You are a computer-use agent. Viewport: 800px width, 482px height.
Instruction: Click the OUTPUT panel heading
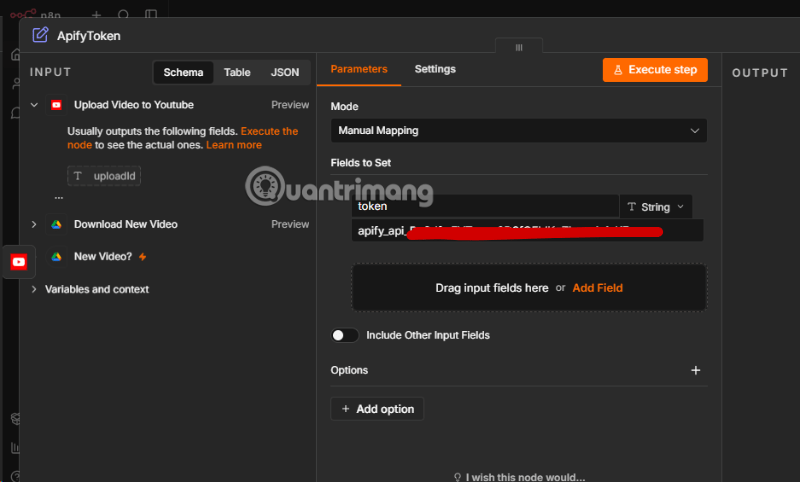point(760,73)
